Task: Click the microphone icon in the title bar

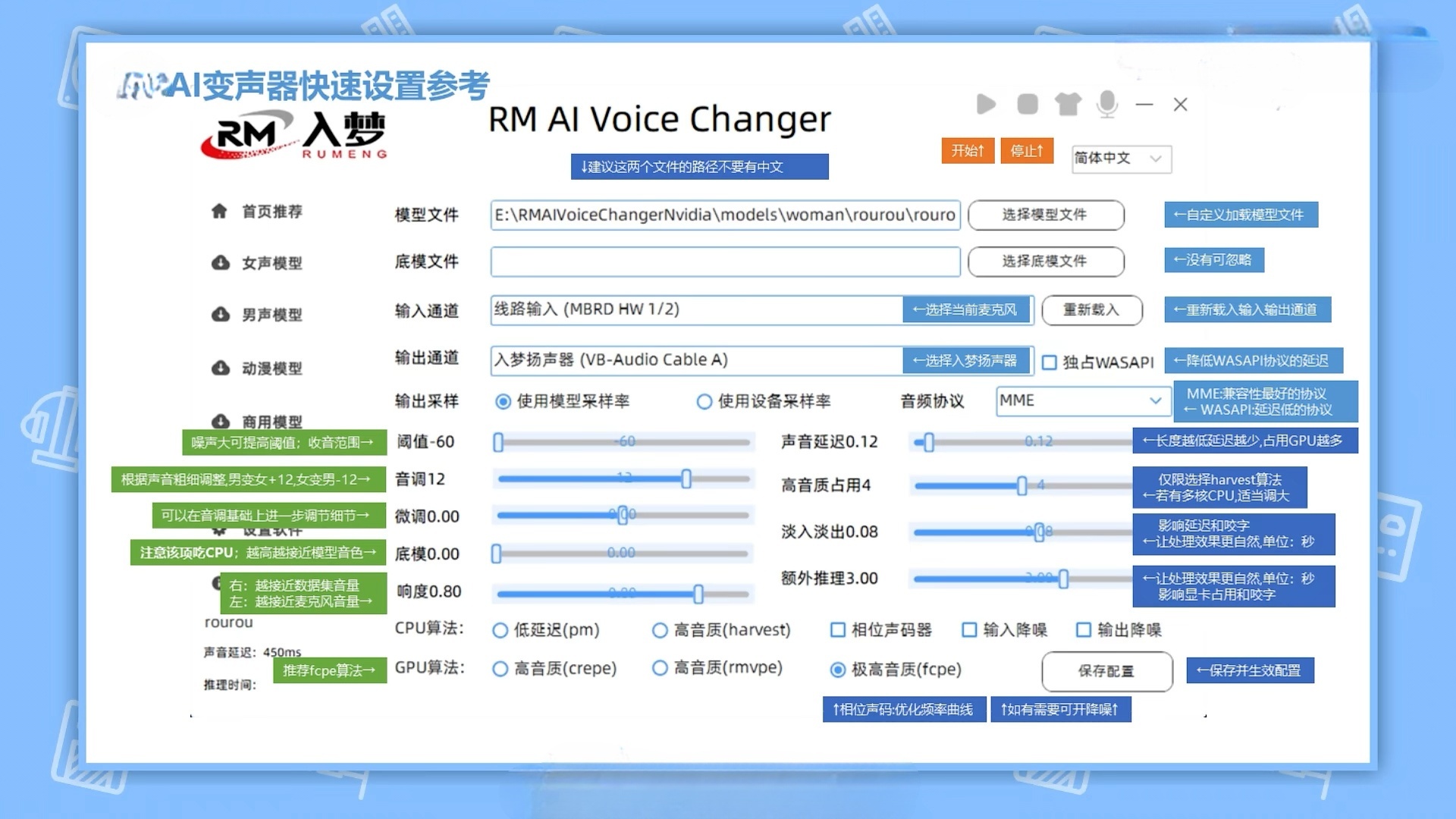Action: pyautogui.click(x=1107, y=104)
